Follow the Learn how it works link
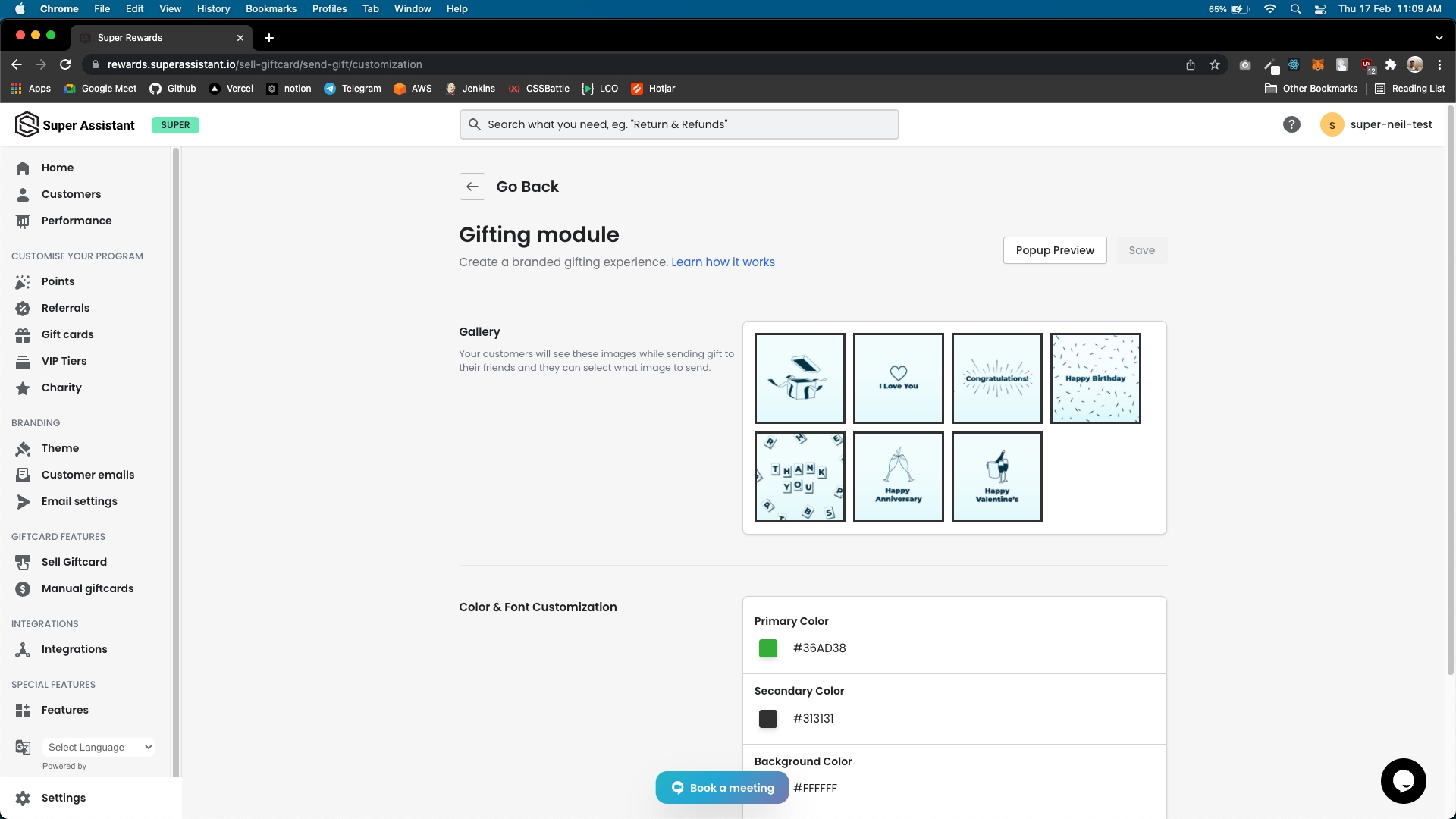1456x819 pixels. pyautogui.click(x=723, y=262)
